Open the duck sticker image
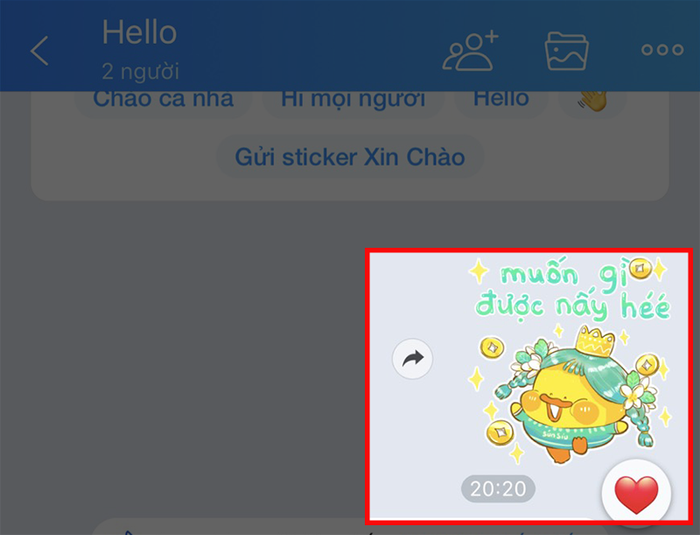Screen dimensions: 700x535 coord(569,362)
